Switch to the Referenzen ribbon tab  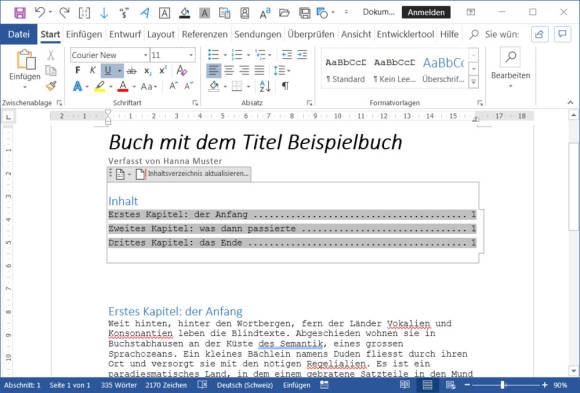(x=205, y=34)
